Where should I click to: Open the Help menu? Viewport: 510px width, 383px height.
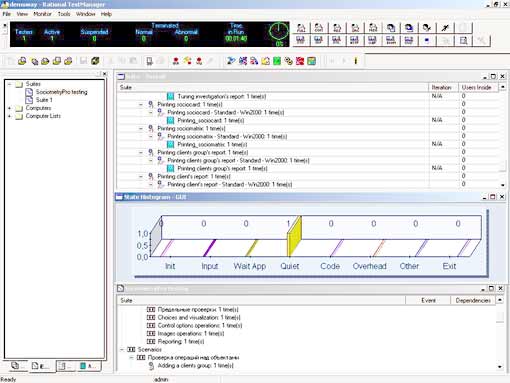click(x=106, y=14)
